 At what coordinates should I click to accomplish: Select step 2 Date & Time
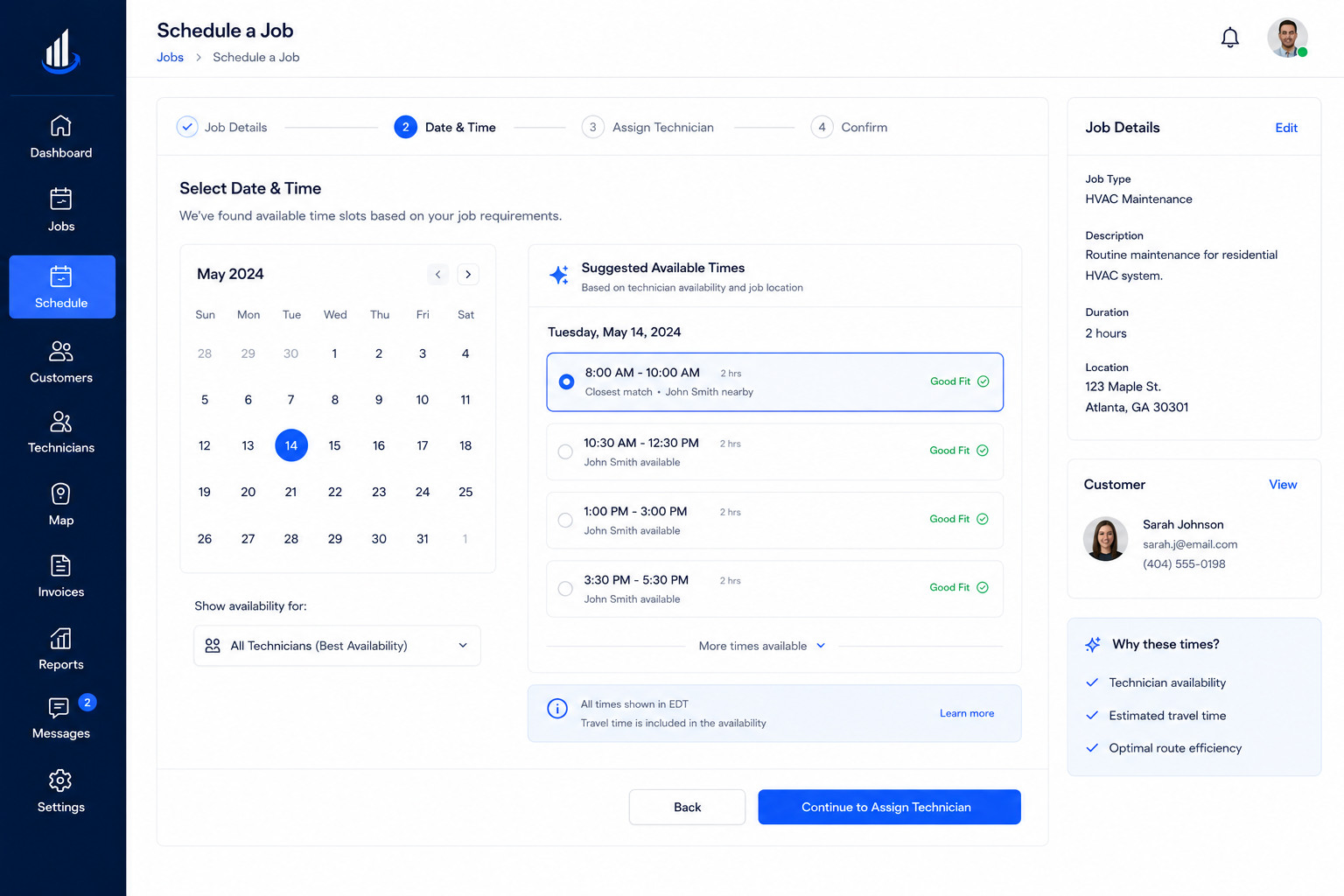pyautogui.click(x=445, y=127)
